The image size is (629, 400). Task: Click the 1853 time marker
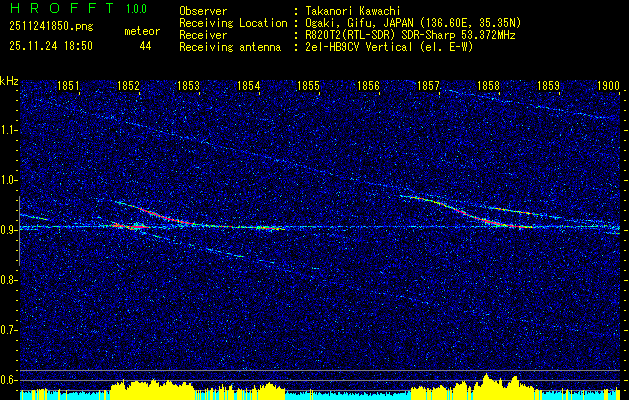(x=188, y=85)
